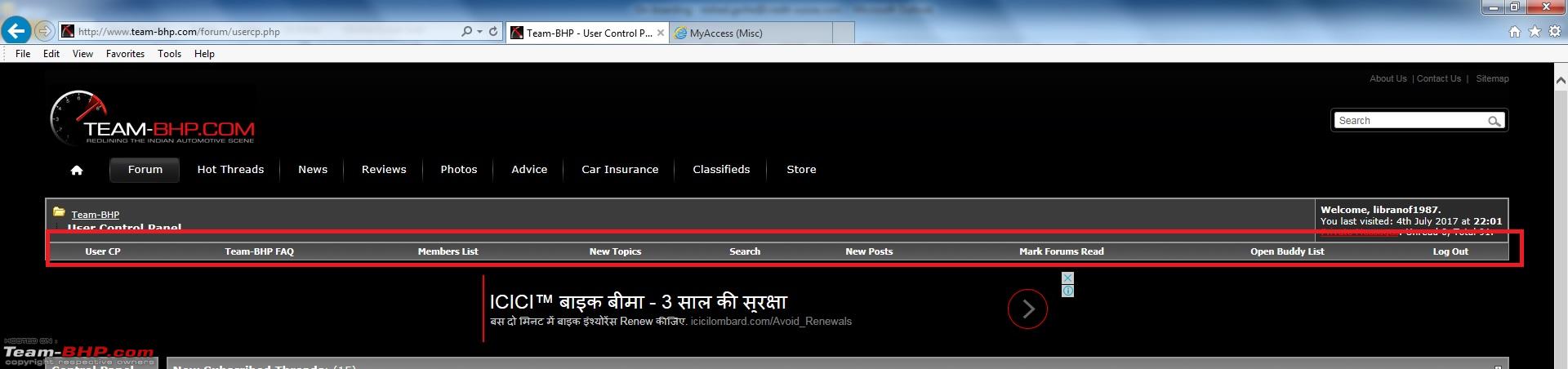1568x369 pixels.
Task: Open the Favorites menu
Action: (x=125, y=54)
